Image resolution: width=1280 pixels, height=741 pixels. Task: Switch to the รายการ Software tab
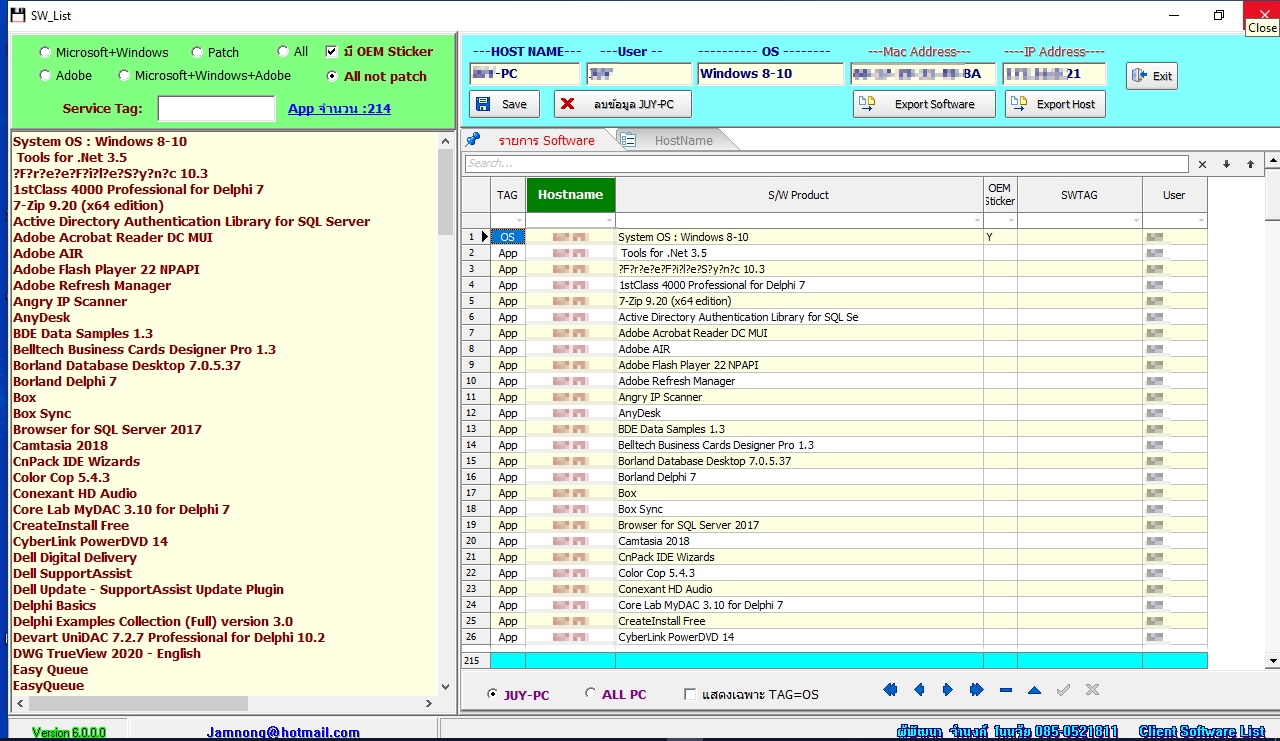pos(550,140)
